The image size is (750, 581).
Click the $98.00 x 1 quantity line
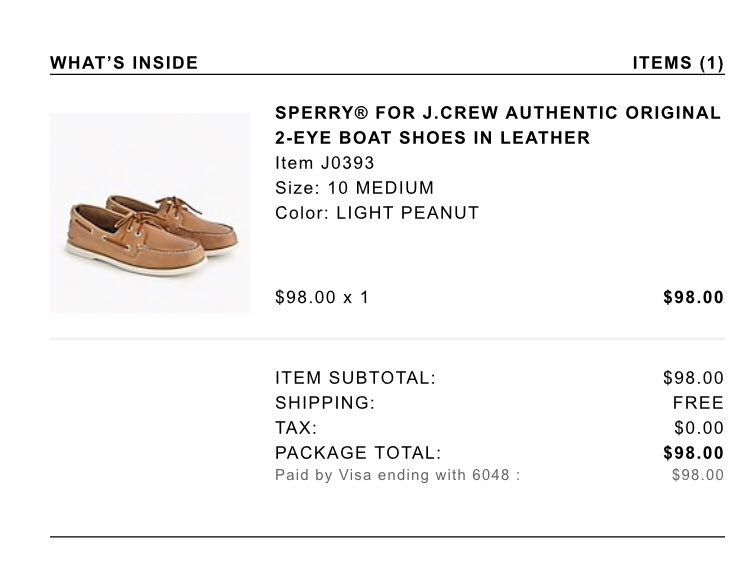322,297
